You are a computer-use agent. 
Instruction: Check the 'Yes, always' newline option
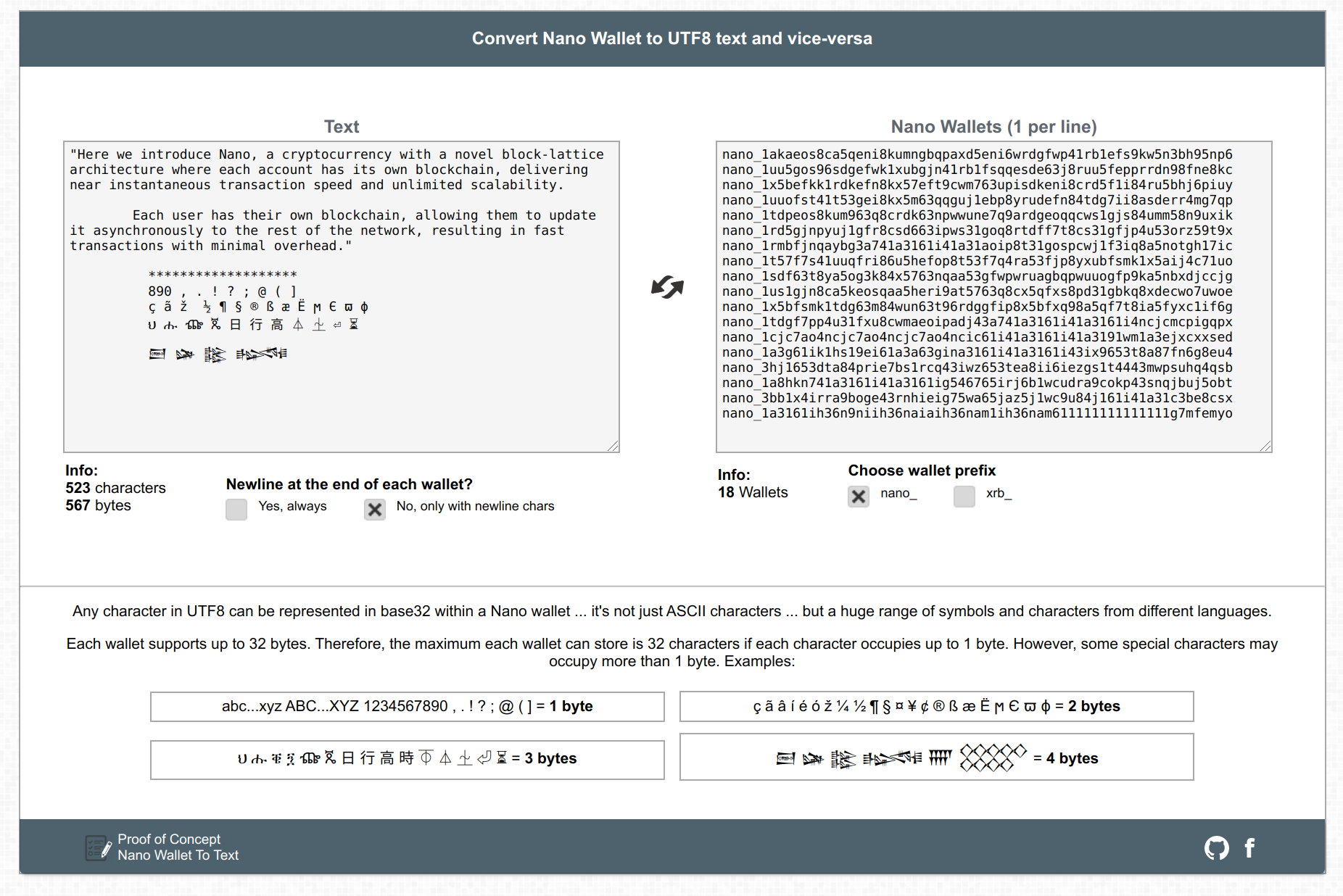pyautogui.click(x=236, y=509)
